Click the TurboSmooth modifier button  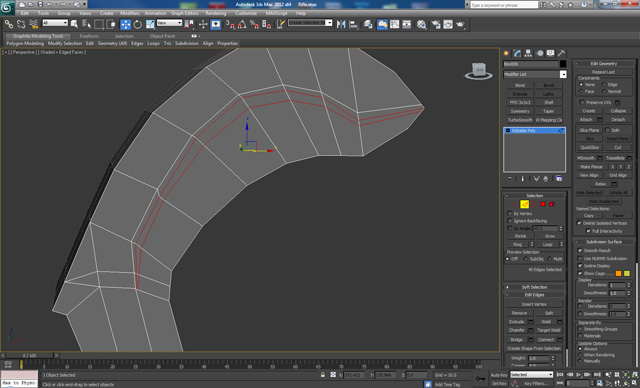click(x=520, y=120)
